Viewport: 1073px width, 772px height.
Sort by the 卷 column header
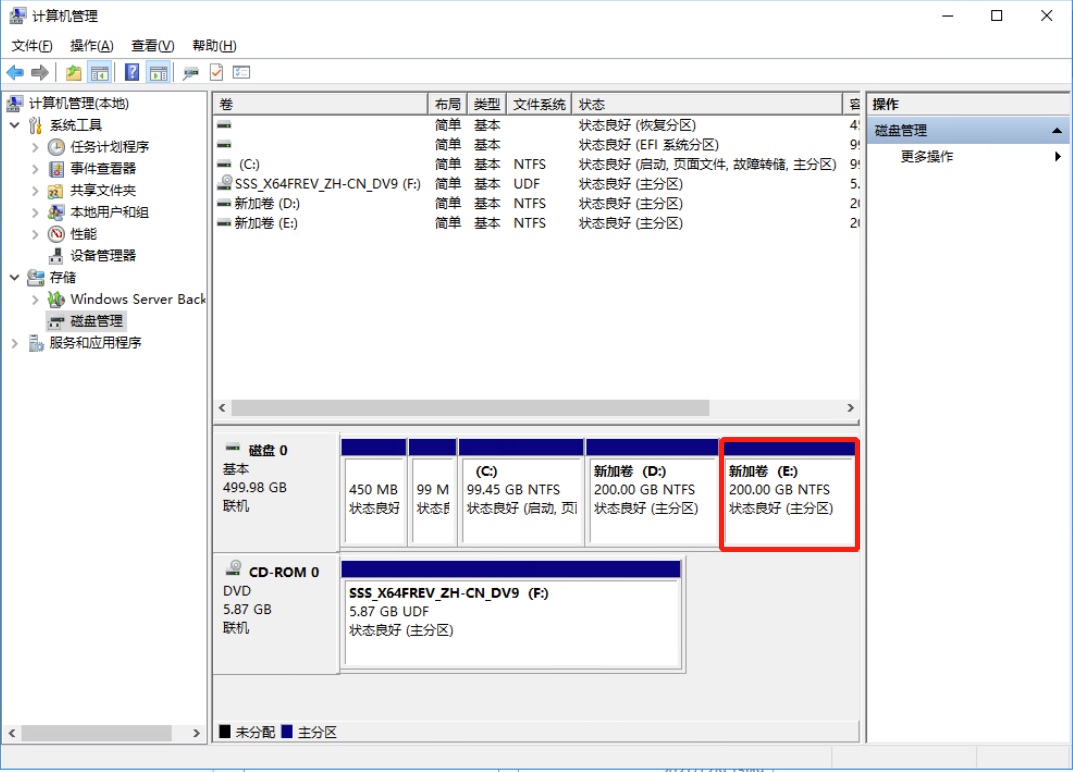coord(320,104)
